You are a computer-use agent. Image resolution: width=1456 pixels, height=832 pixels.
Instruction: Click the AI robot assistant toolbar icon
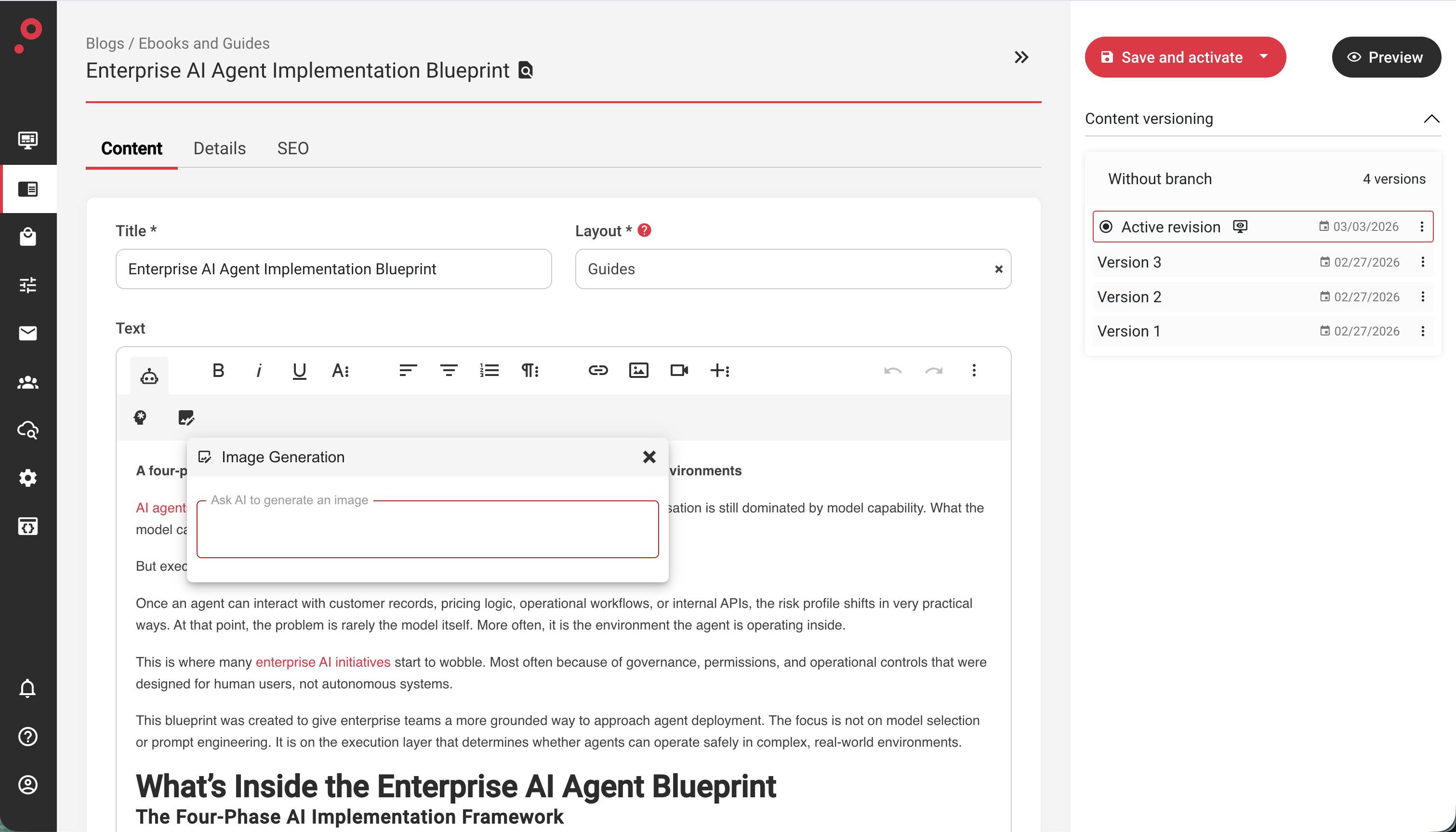149,376
